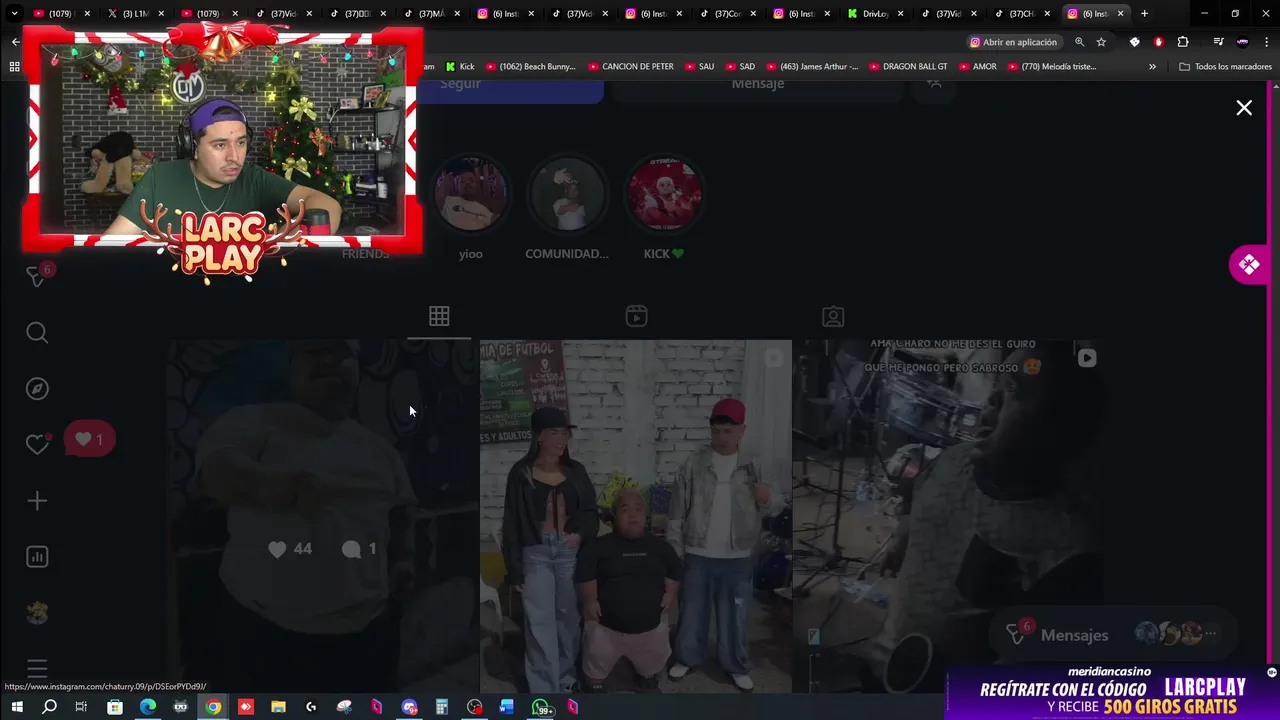Switch to the Tagged photos tab
The width and height of the screenshot is (1280, 720).
pyautogui.click(x=833, y=317)
